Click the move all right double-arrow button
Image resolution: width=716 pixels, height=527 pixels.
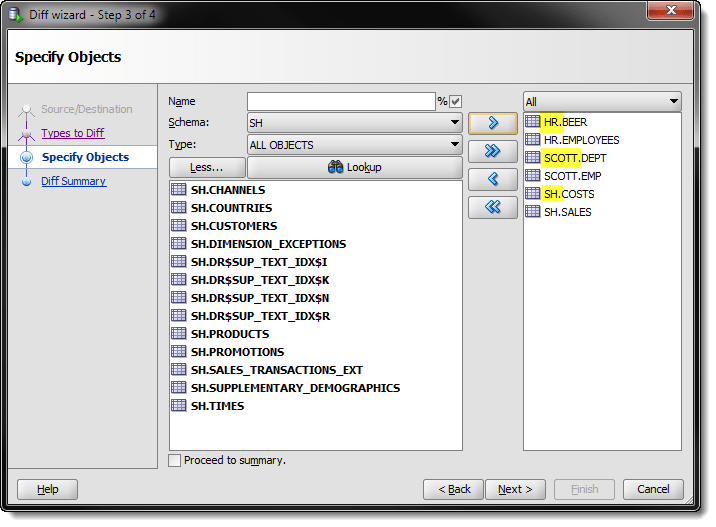(493, 151)
